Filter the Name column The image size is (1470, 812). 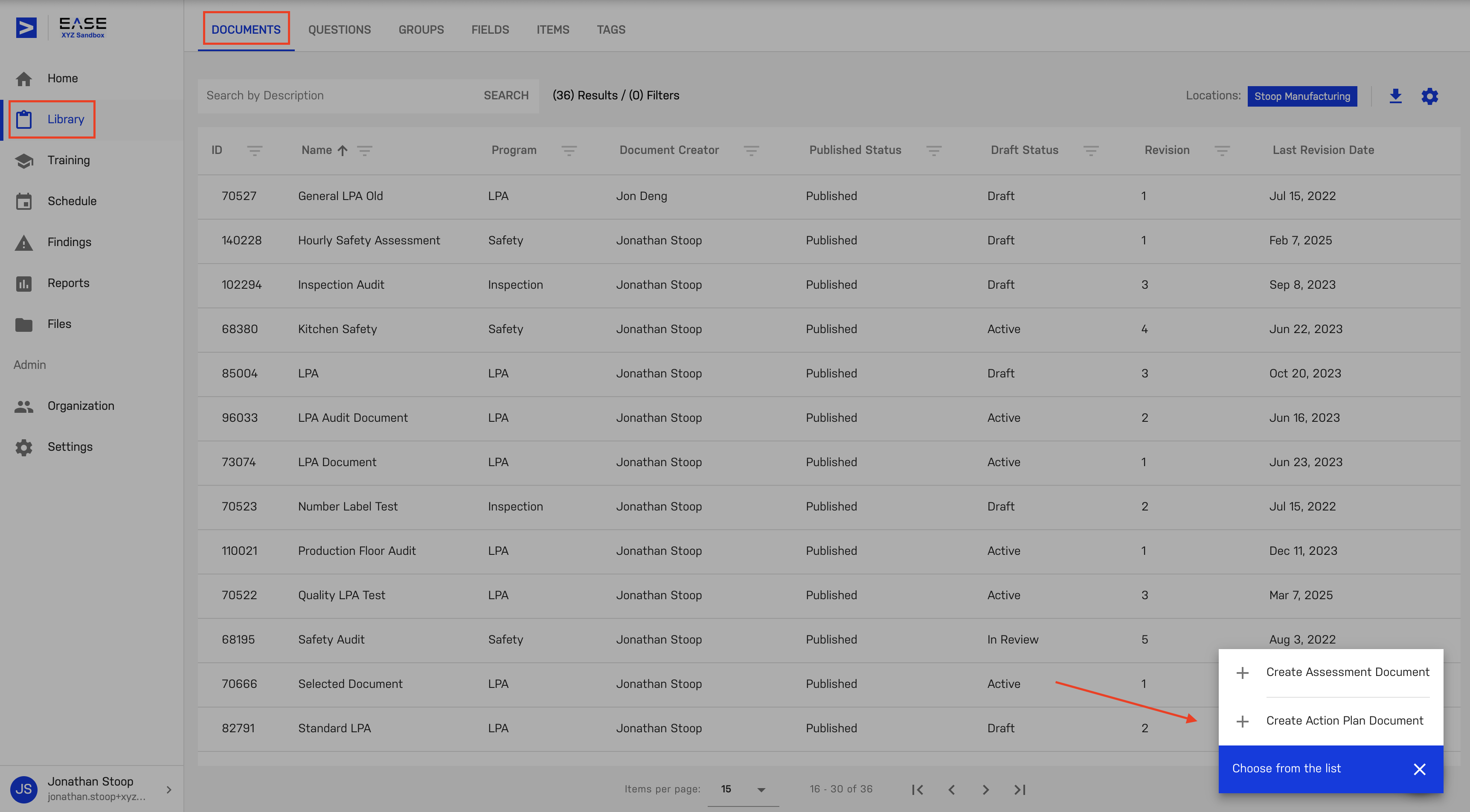coord(365,151)
